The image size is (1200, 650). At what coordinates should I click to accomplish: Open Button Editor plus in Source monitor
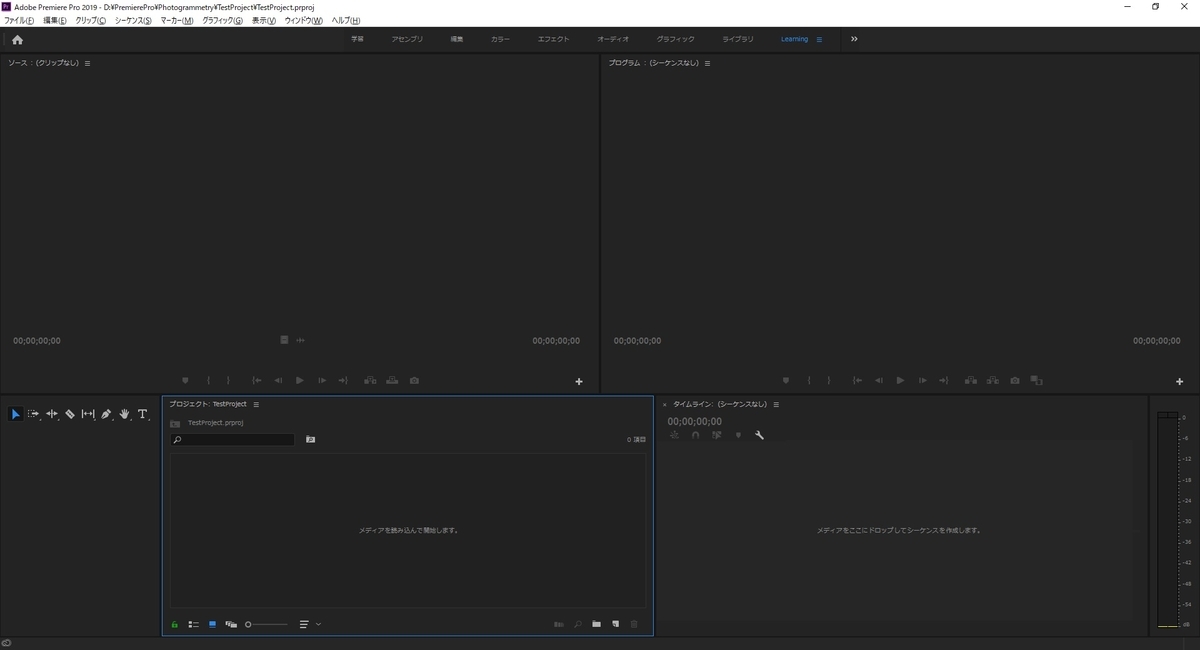click(579, 382)
